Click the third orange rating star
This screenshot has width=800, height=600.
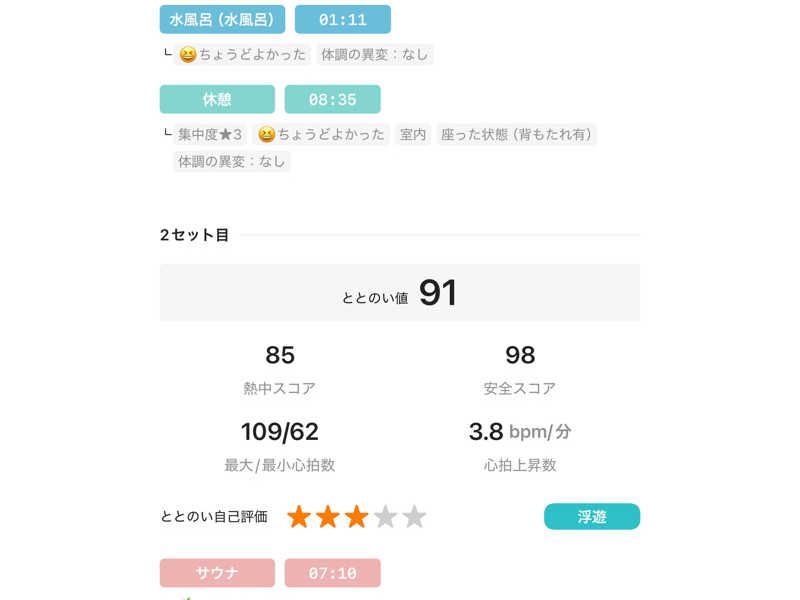click(x=357, y=516)
